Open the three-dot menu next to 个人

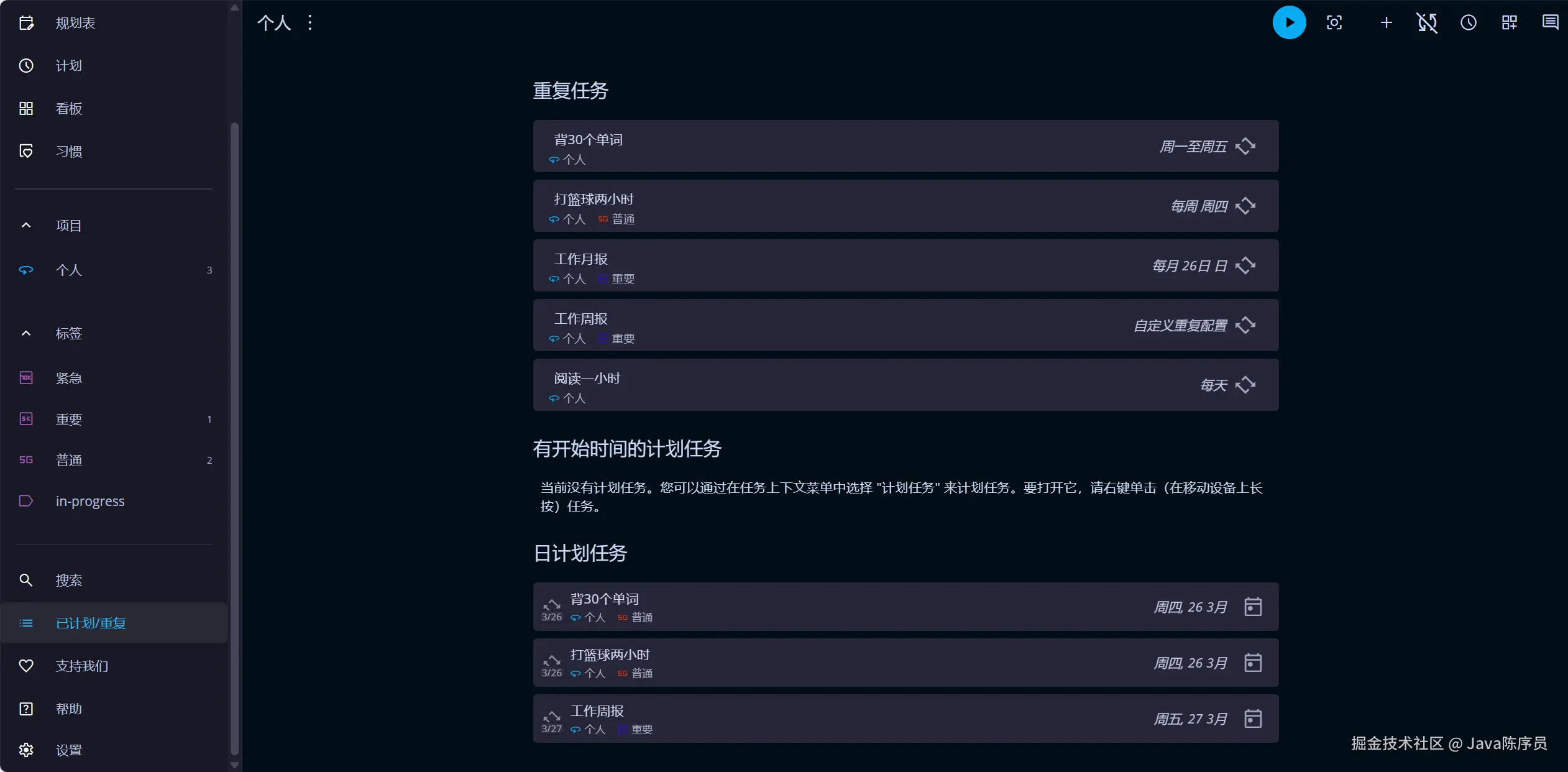(x=310, y=23)
